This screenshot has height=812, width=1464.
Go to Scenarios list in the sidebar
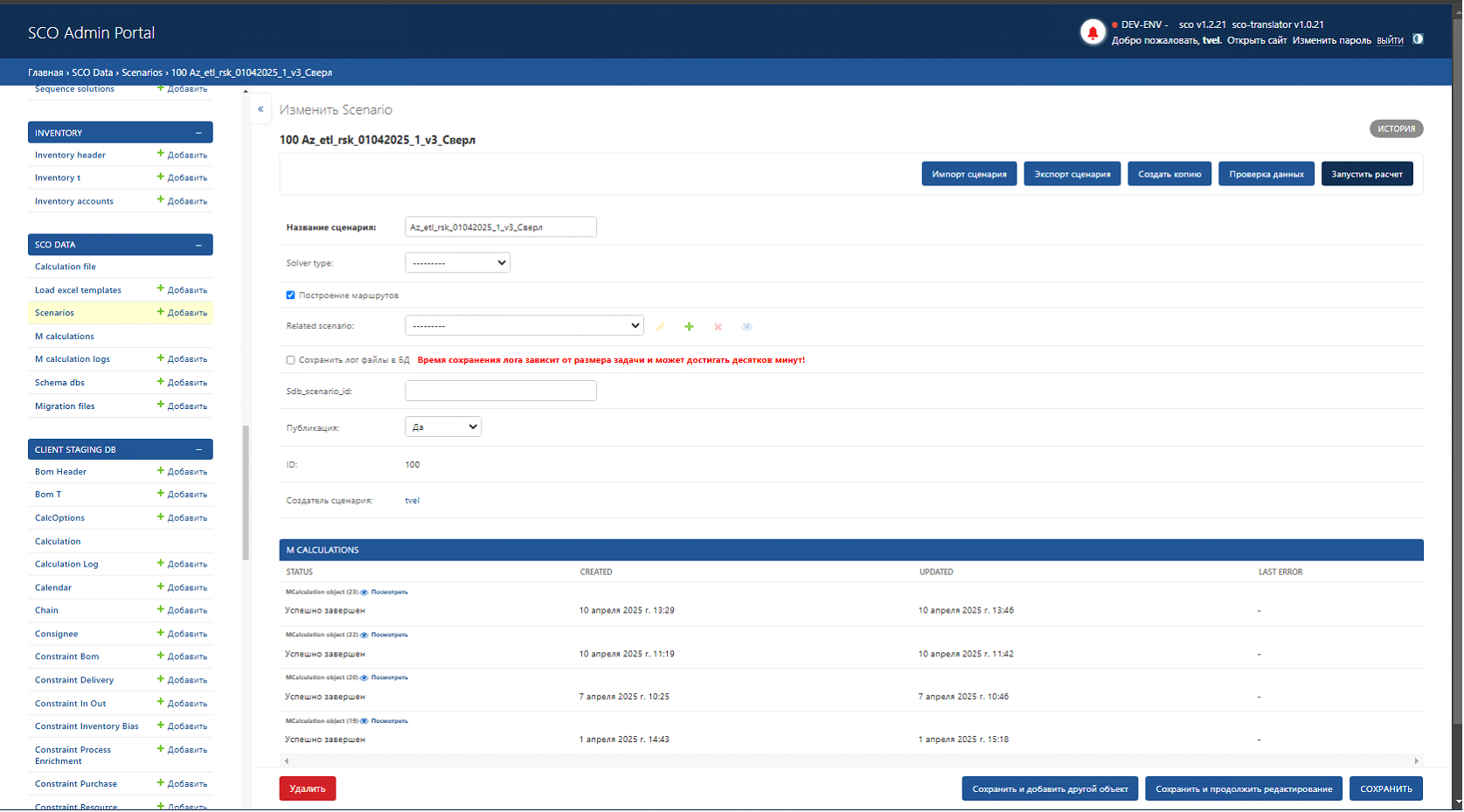pos(54,313)
